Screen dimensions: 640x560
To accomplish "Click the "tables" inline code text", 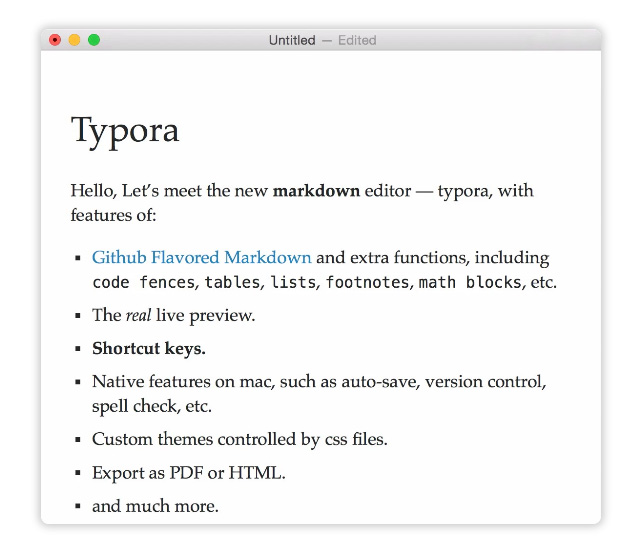I will coord(232,283).
